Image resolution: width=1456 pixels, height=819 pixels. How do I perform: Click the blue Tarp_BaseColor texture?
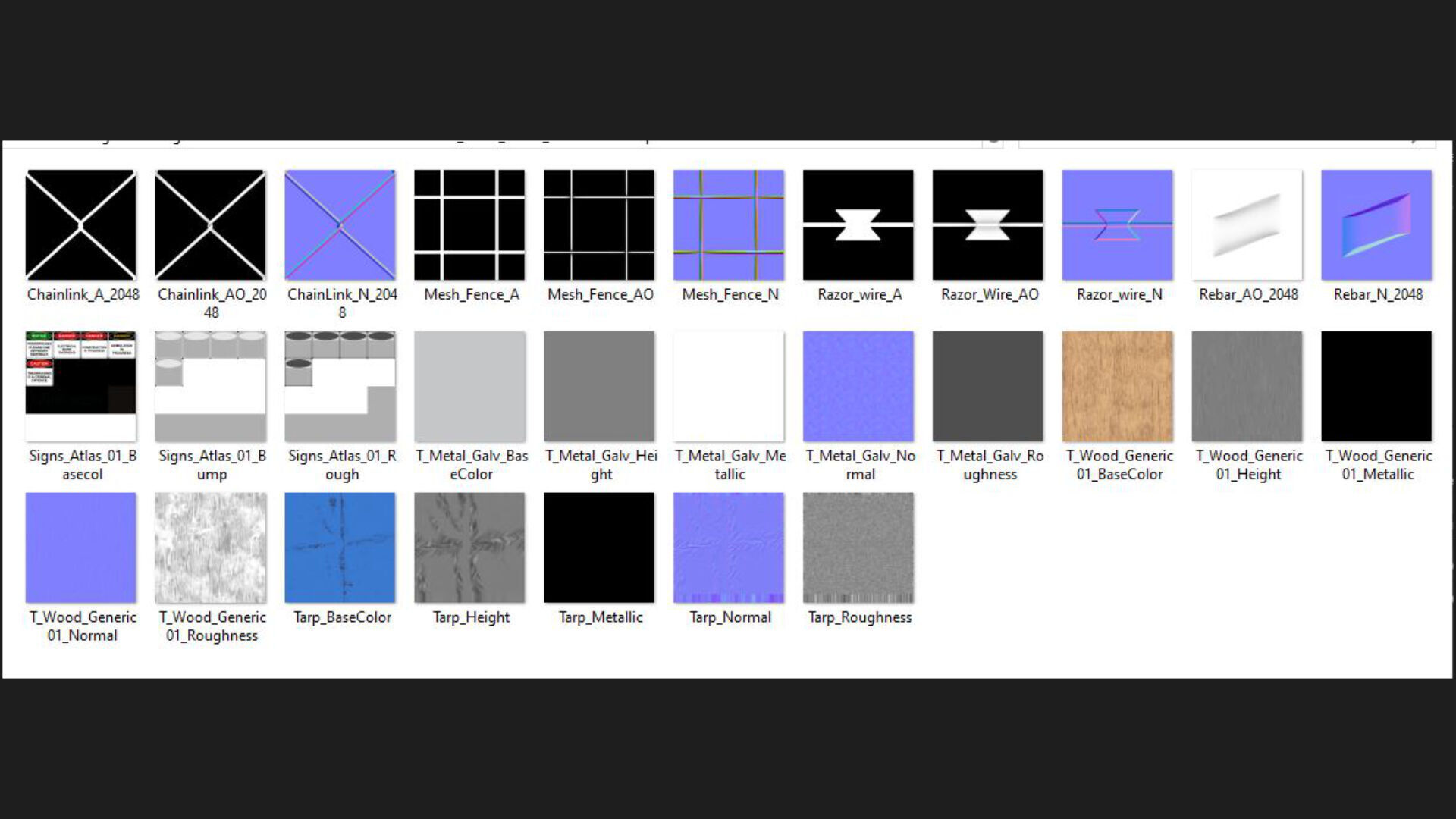pos(340,548)
